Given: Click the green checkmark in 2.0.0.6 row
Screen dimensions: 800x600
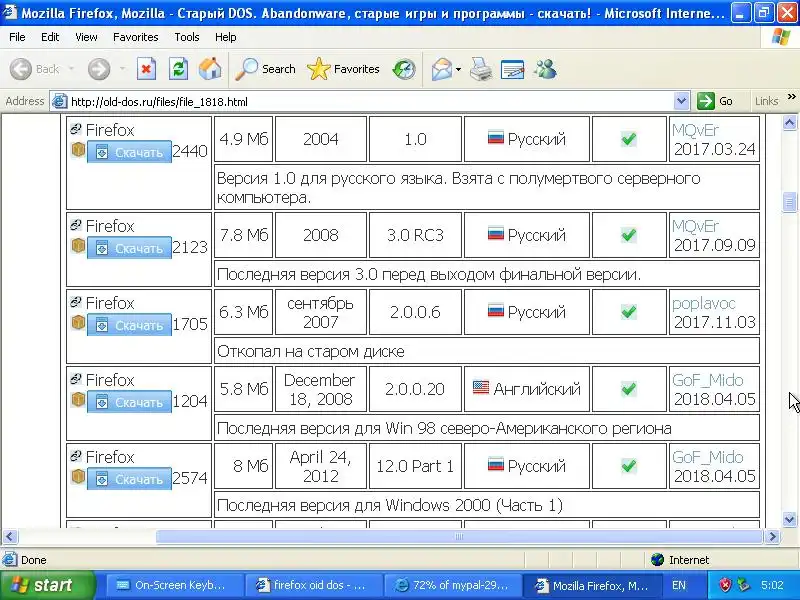Looking at the screenshot, I should pyautogui.click(x=629, y=311).
